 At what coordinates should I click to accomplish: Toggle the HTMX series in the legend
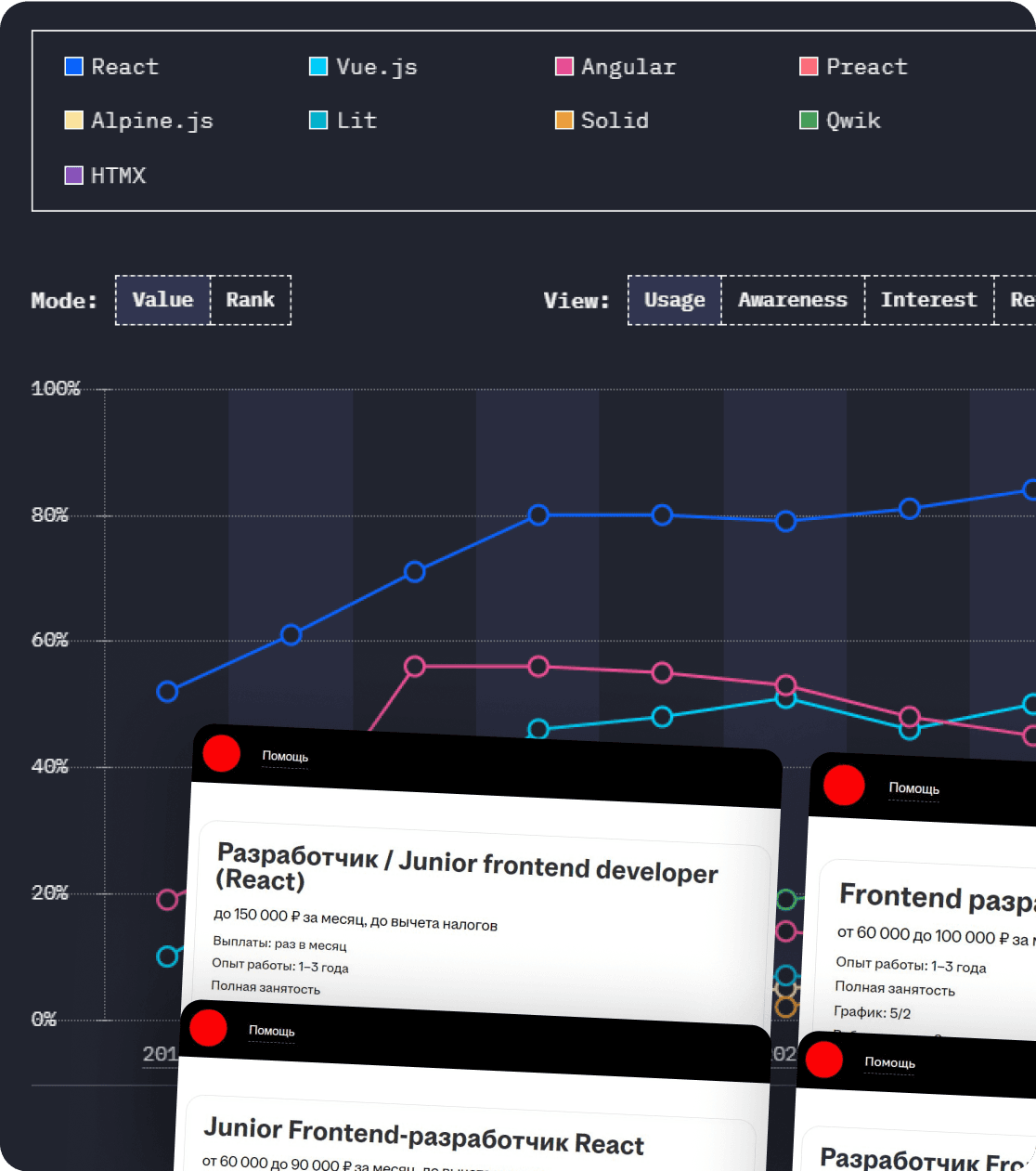106,176
